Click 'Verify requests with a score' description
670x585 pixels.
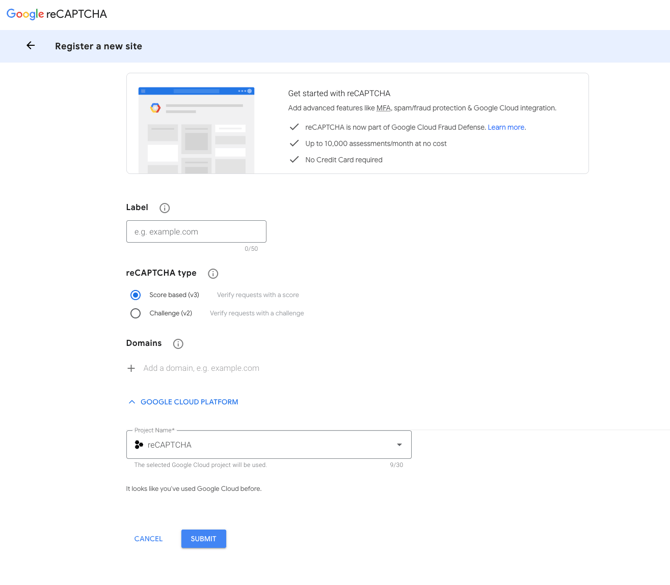258,295
